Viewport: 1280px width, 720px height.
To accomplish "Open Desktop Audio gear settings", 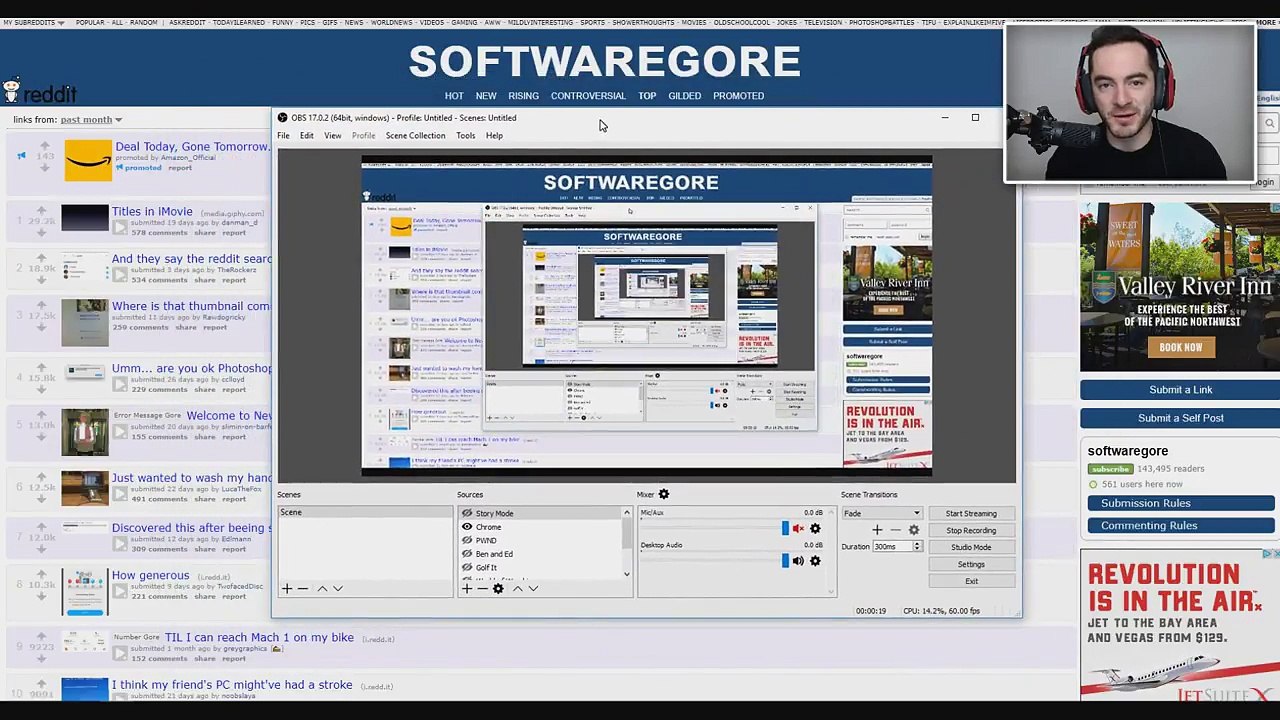I will click(815, 561).
